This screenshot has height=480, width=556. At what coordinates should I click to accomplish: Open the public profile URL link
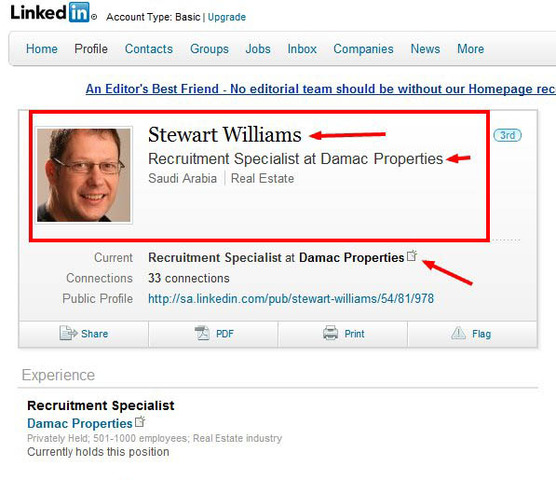[291, 298]
